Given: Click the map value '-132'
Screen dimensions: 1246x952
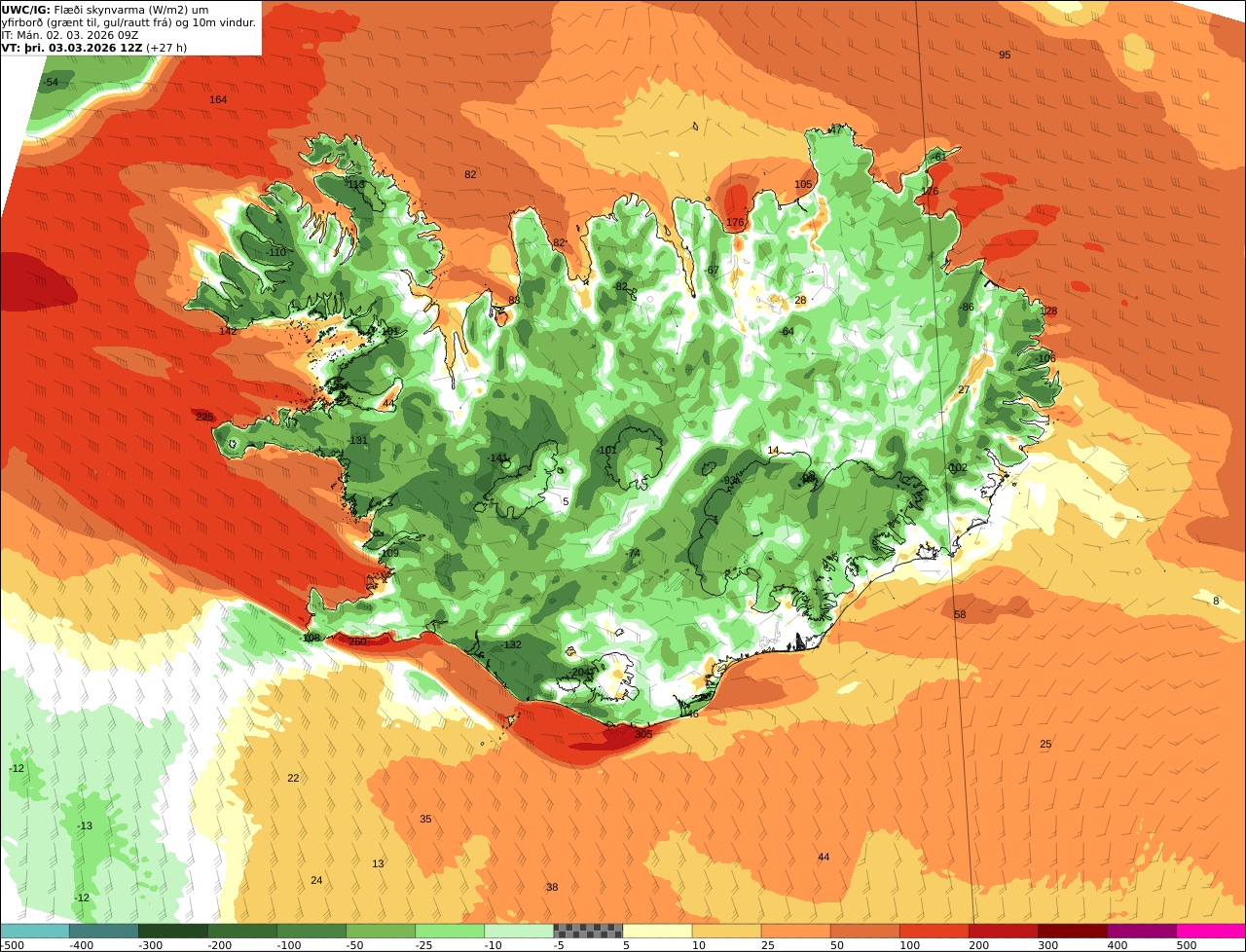Looking at the screenshot, I should tap(512, 645).
